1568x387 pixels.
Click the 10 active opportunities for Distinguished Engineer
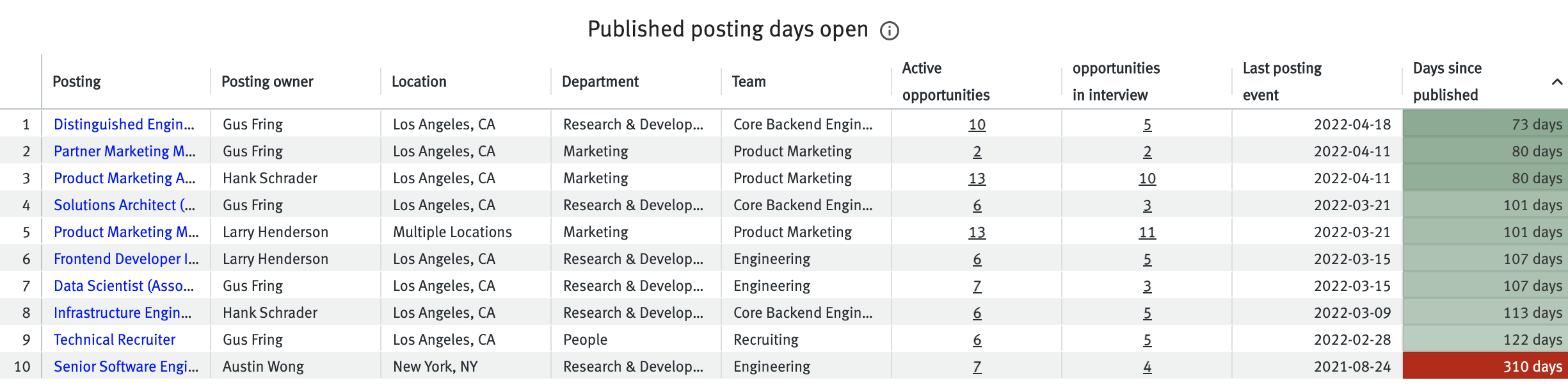pos(977,124)
